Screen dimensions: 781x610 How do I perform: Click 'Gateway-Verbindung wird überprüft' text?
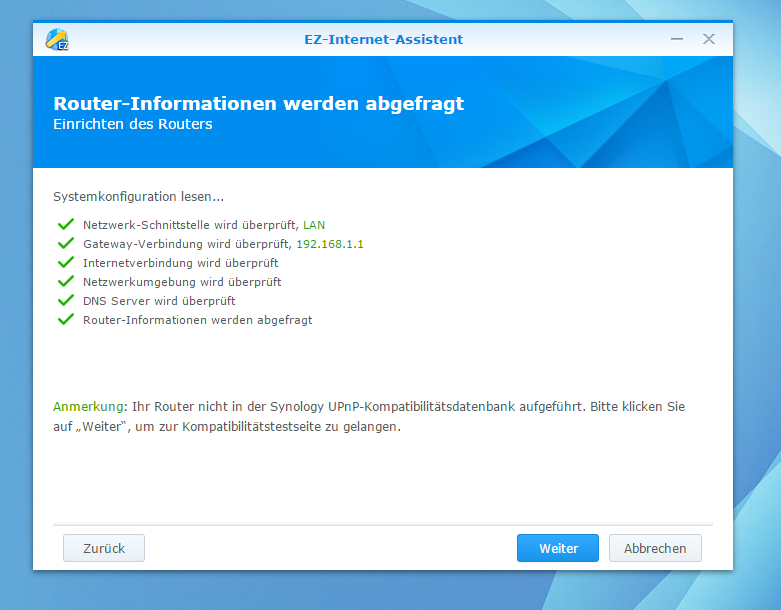point(187,244)
